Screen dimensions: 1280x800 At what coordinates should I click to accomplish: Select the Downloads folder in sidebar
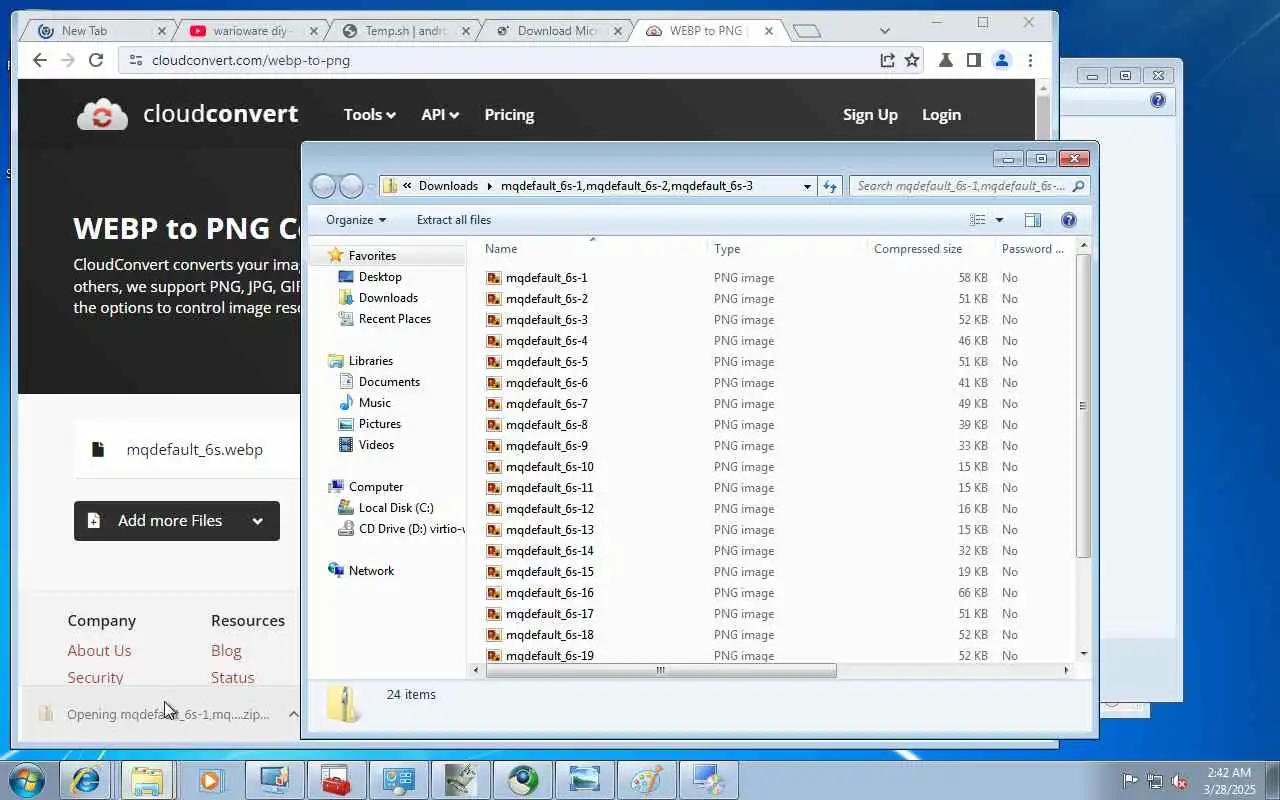[388, 298]
